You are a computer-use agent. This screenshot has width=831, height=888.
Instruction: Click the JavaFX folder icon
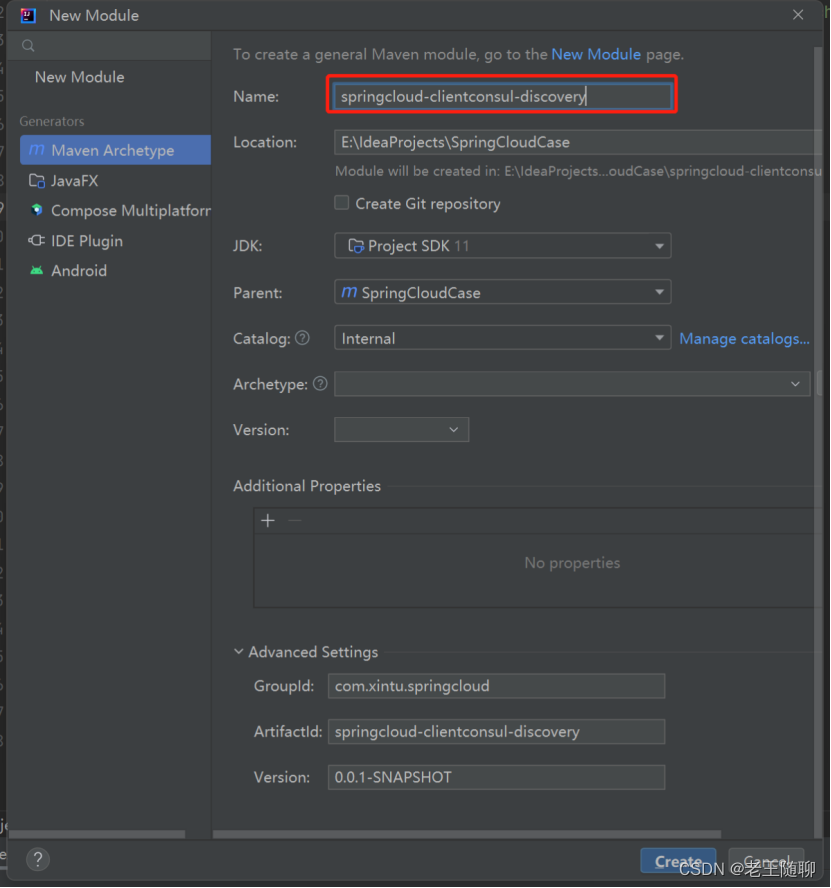coord(37,181)
